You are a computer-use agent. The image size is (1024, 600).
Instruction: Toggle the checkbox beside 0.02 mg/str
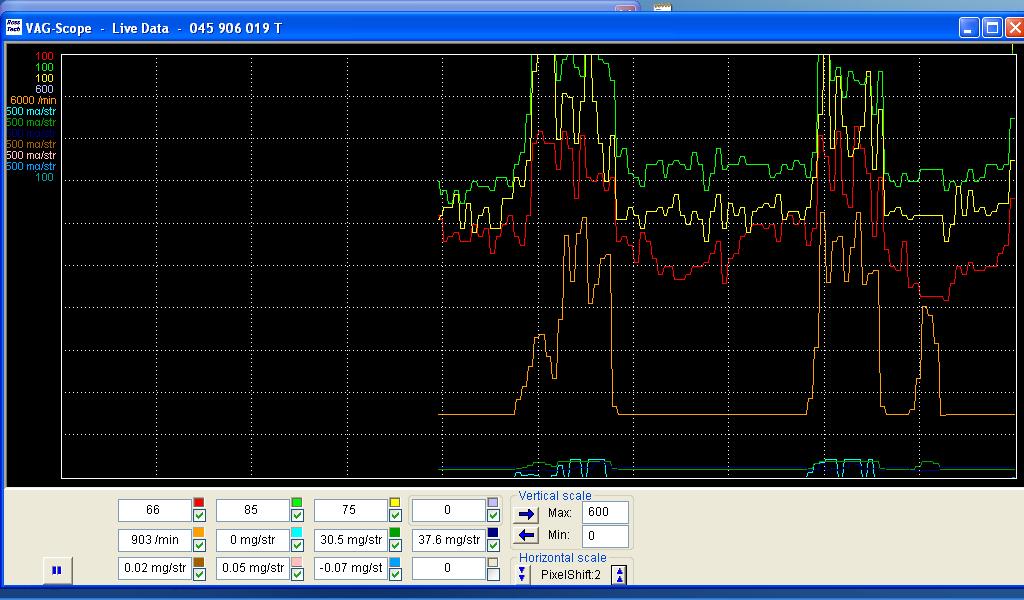coord(199,575)
